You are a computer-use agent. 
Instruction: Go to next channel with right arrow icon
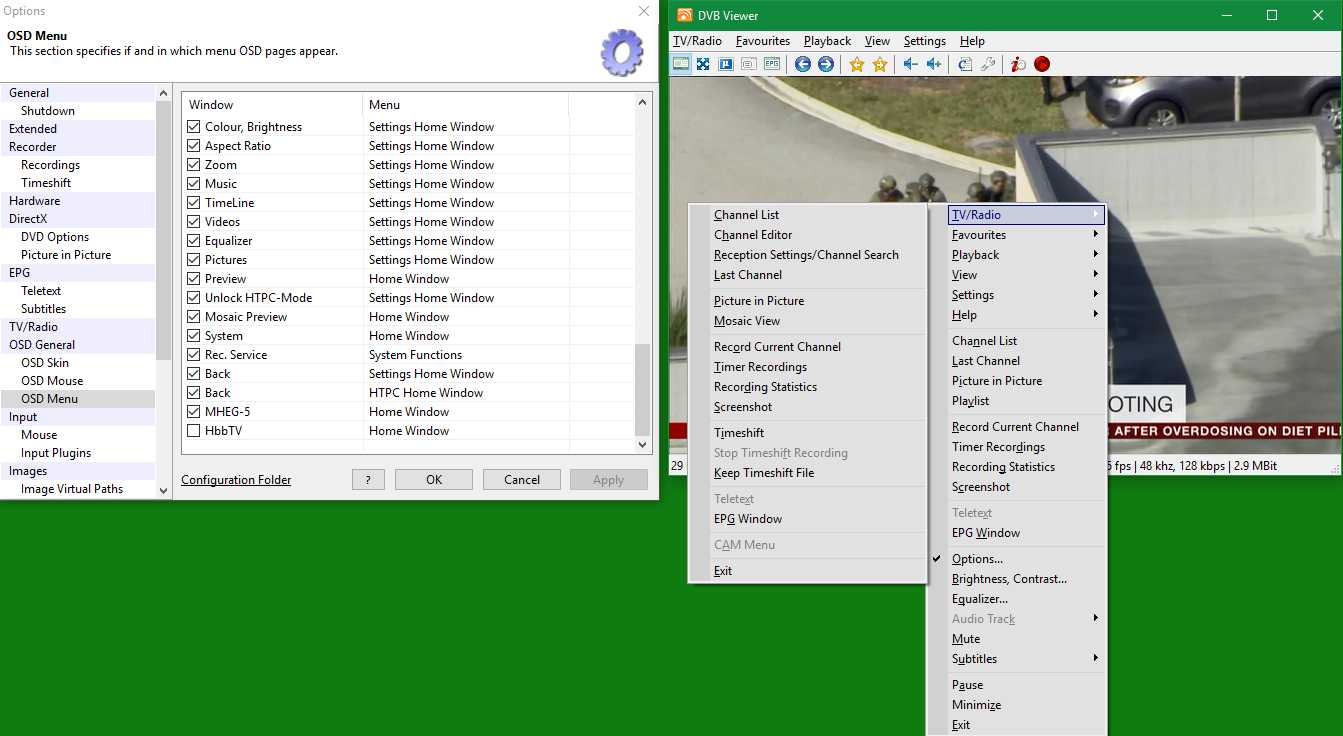(x=826, y=64)
